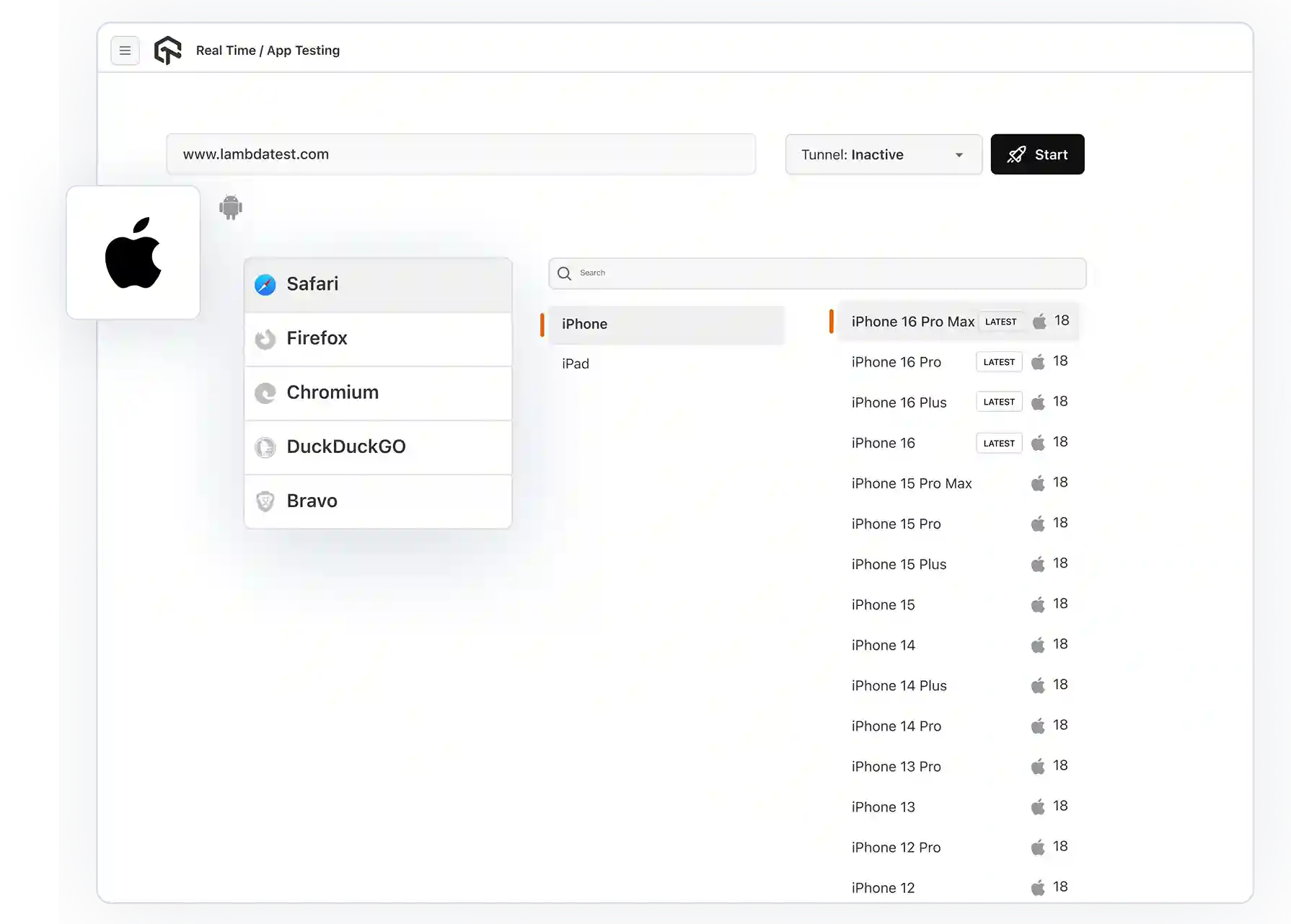Click the www.lambdatest.com URL field
The width and height of the screenshot is (1291, 924).
pyautogui.click(x=461, y=154)
